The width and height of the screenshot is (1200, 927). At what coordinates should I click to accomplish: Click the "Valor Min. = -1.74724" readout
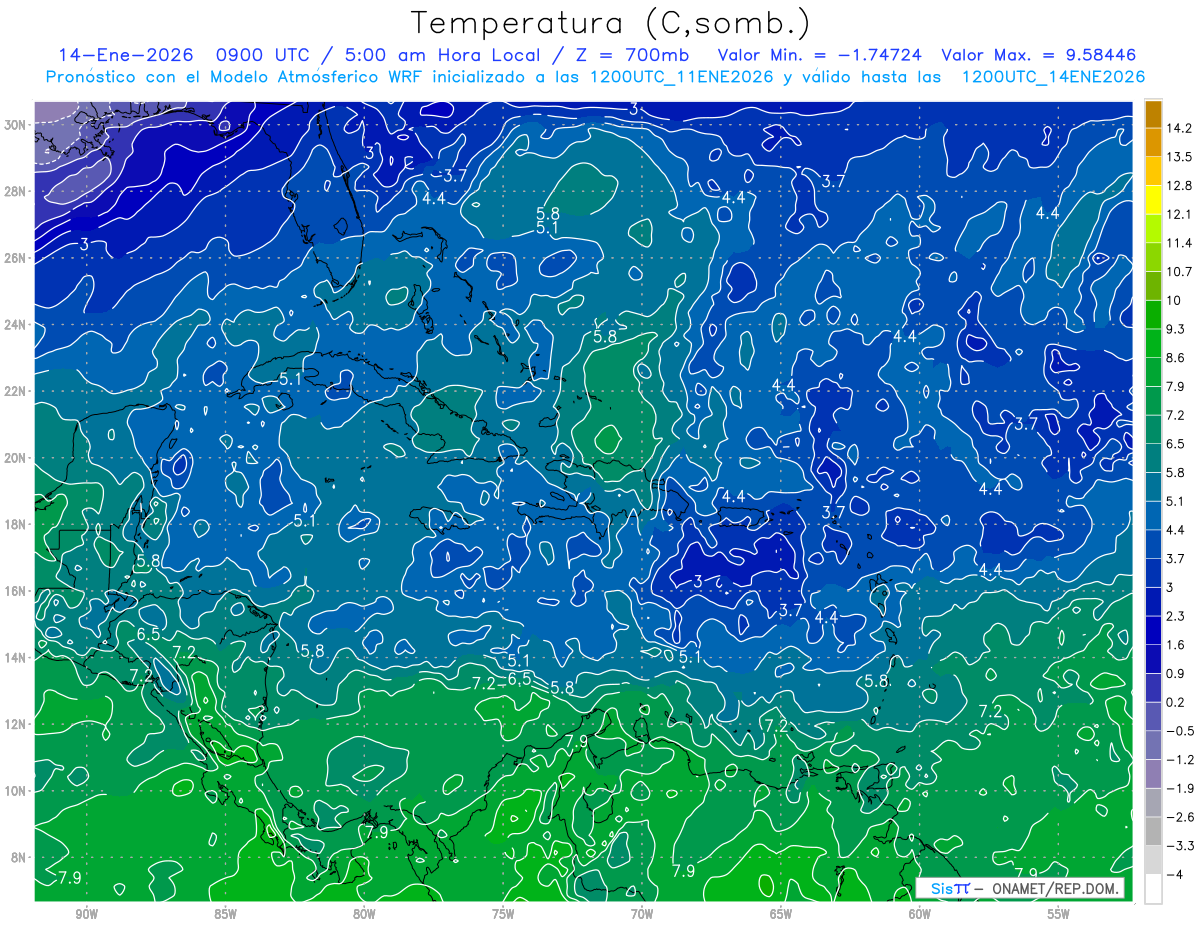point(820,55)
